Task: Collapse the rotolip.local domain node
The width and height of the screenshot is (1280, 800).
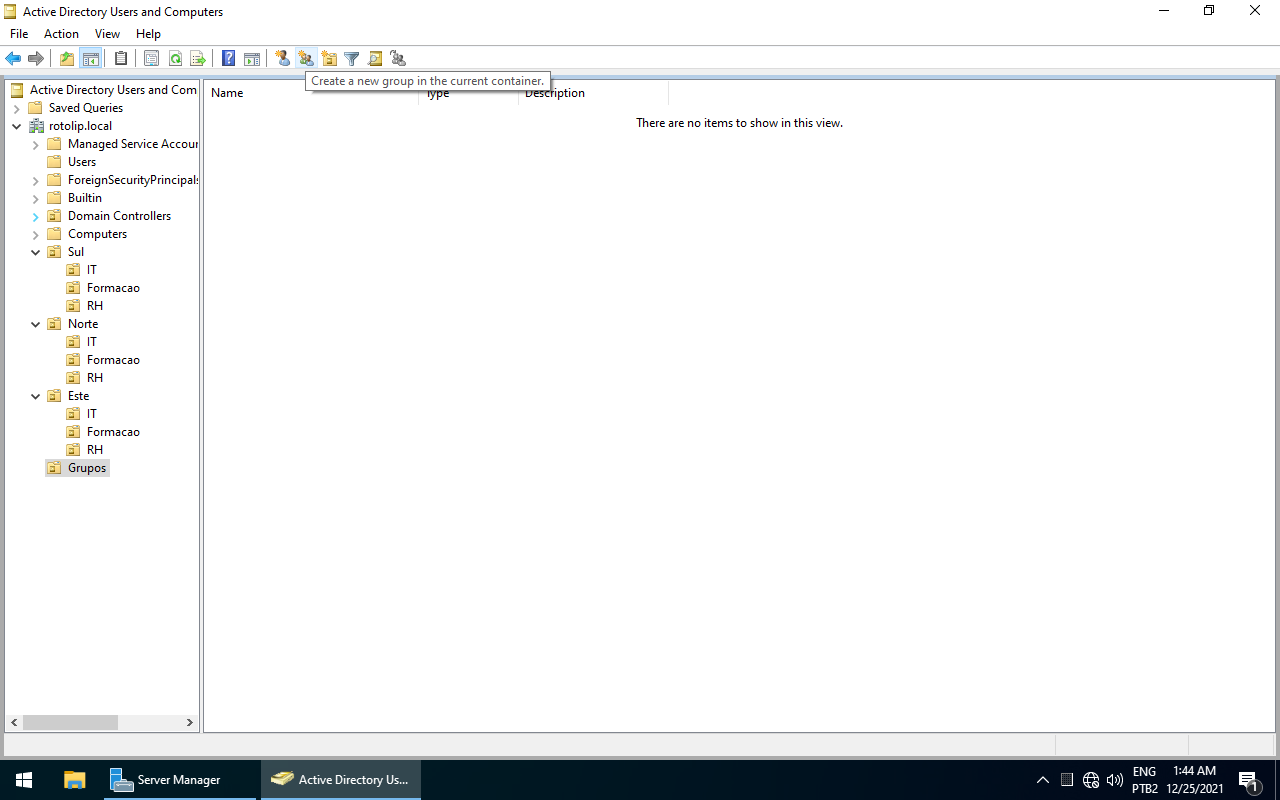Action: [17, 126]
